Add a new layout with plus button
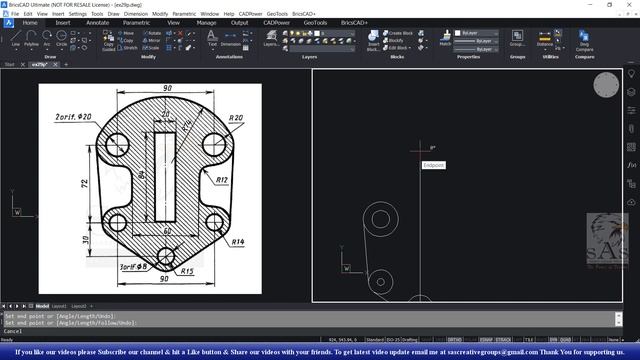The width and height of the screenshot is (640, 360). (x=91, y=306)
